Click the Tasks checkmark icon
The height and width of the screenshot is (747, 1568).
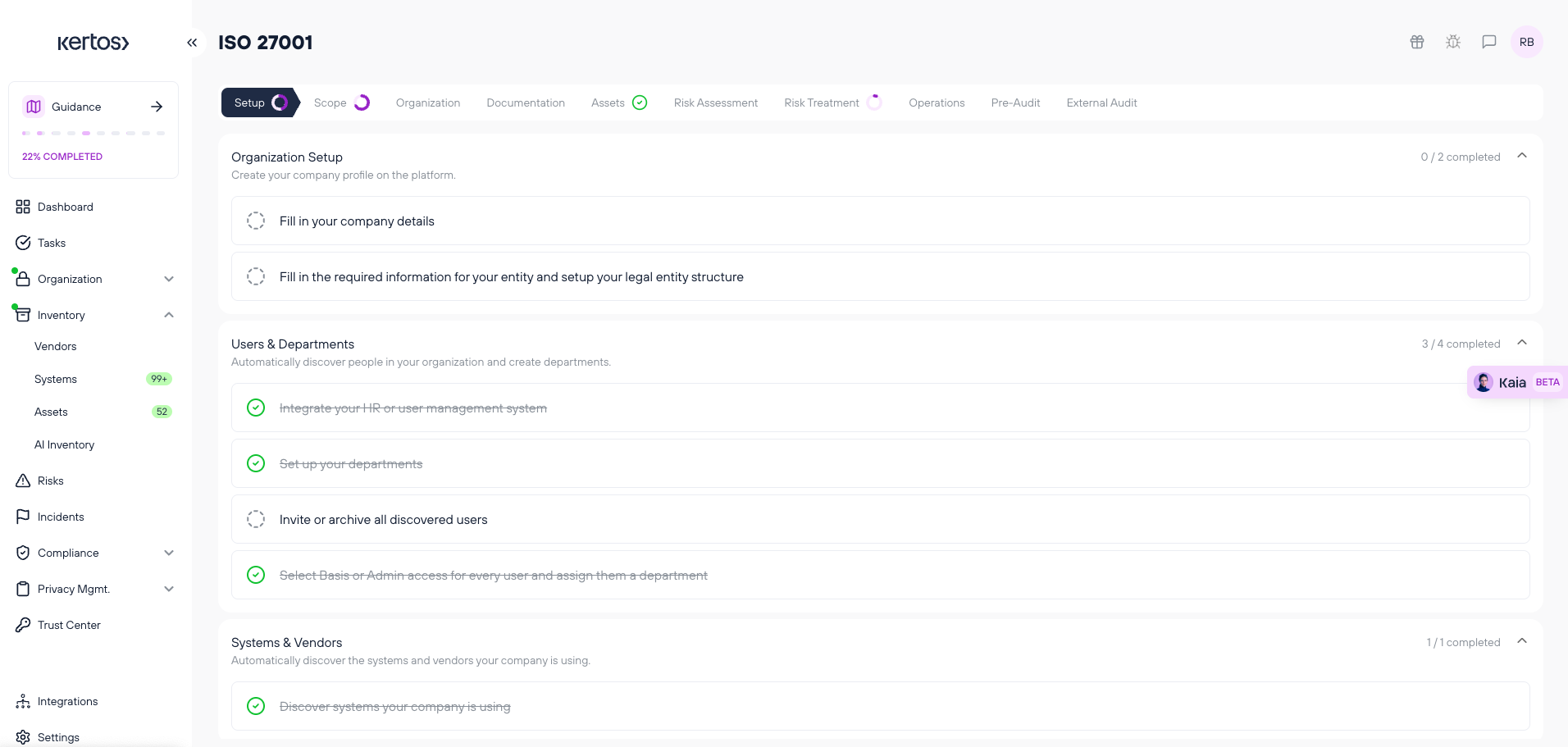point(23,243)
